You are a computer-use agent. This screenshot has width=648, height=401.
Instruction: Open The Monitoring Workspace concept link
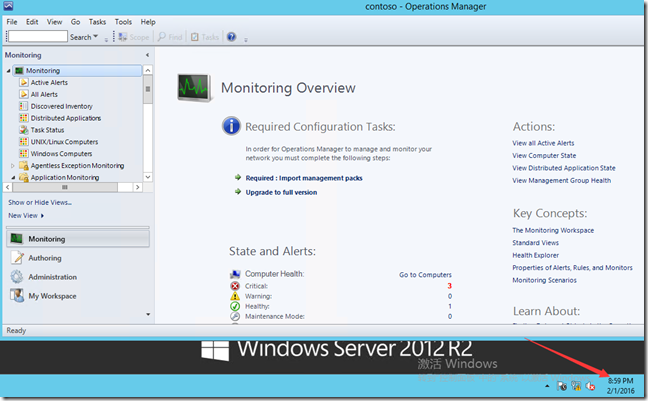click(x=553, y=230)
